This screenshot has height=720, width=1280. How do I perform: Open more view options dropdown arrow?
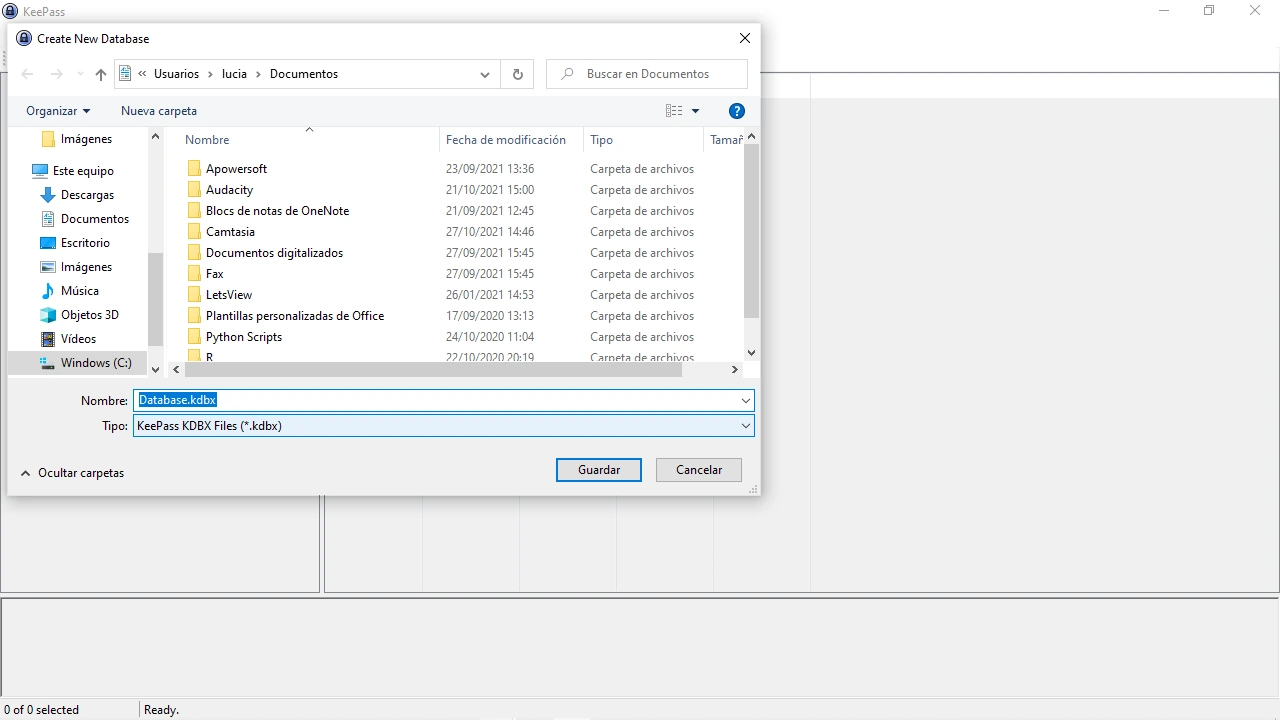695,111
